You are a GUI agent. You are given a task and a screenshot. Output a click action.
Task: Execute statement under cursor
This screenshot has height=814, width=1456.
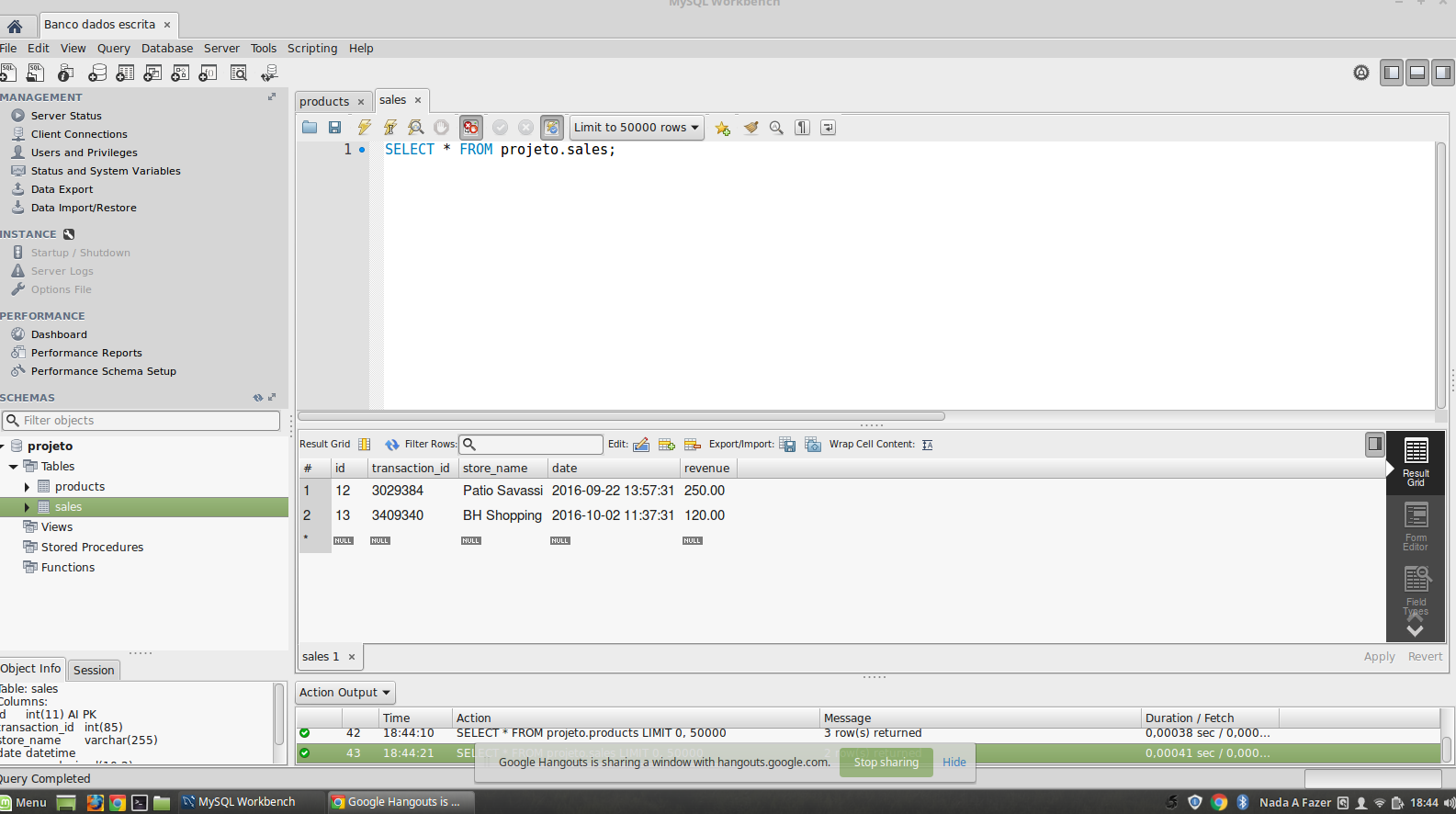click(390, 128)
